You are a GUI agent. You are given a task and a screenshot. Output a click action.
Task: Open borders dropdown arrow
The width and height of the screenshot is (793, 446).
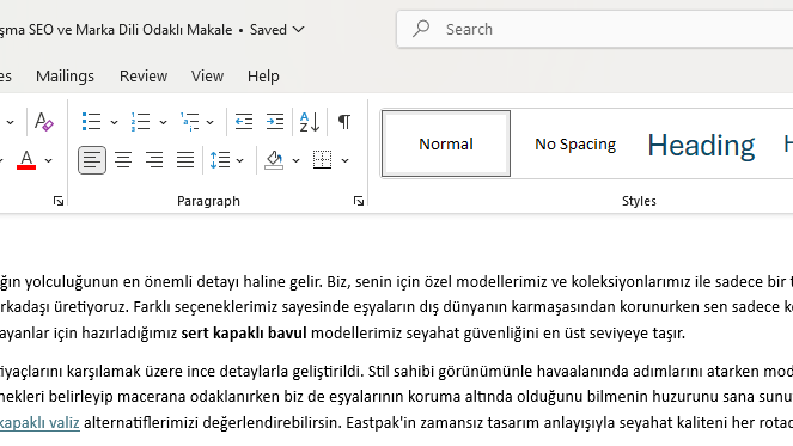[345, 161]
